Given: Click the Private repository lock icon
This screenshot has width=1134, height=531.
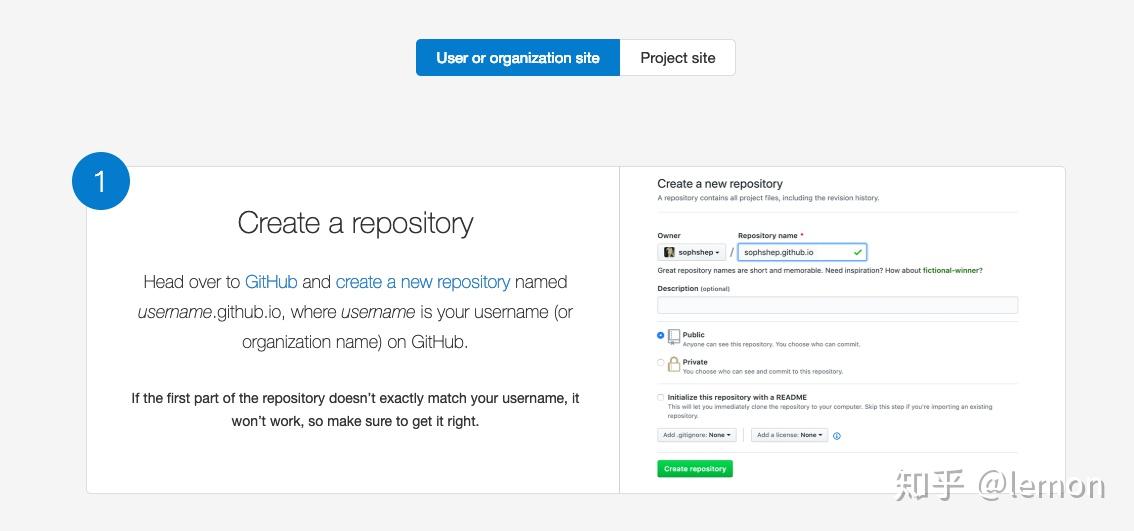Looking at the screenshot, I should [x=674, y=364].
